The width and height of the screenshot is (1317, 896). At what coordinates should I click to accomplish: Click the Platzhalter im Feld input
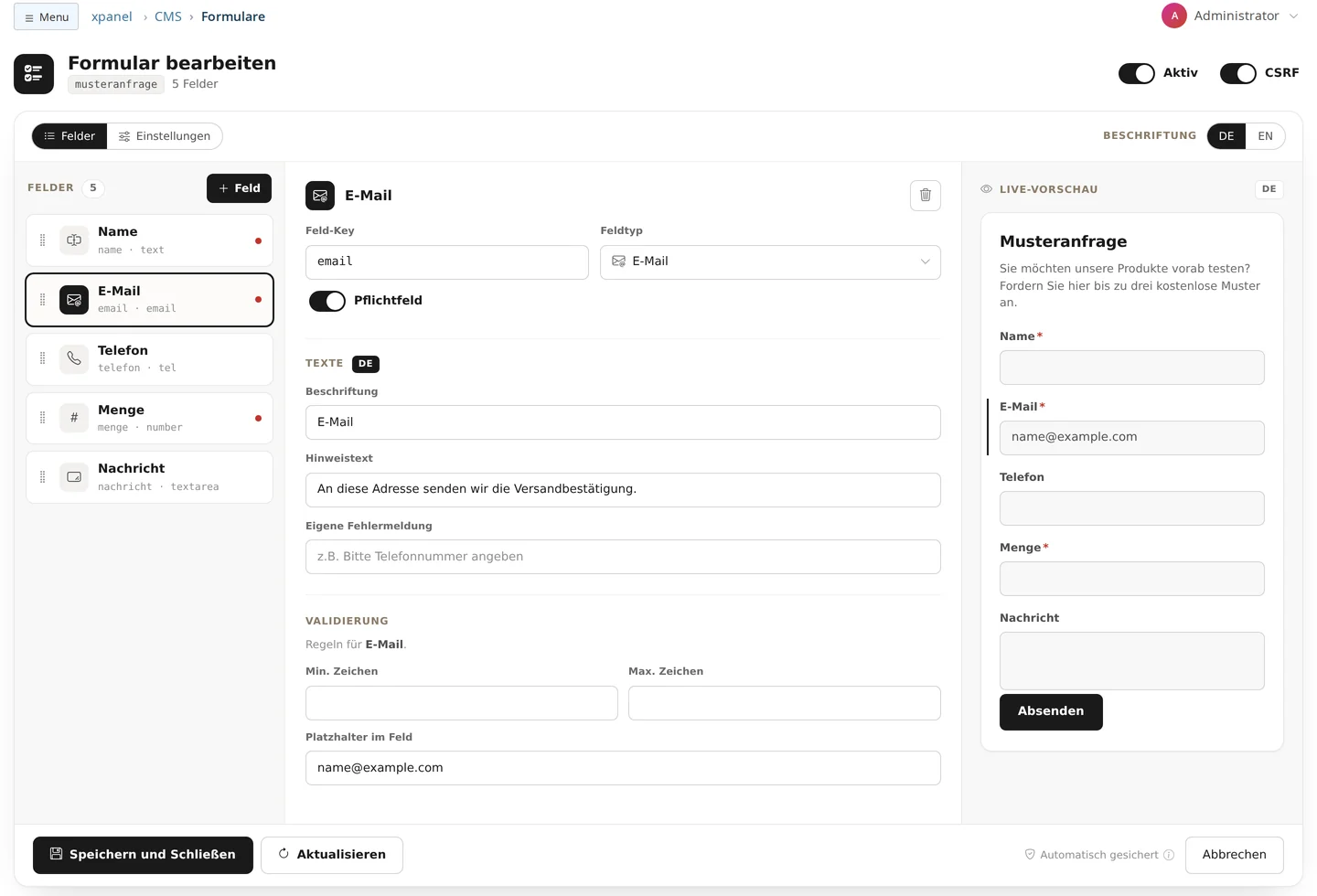pyautogui.click(x=623, y=768)
